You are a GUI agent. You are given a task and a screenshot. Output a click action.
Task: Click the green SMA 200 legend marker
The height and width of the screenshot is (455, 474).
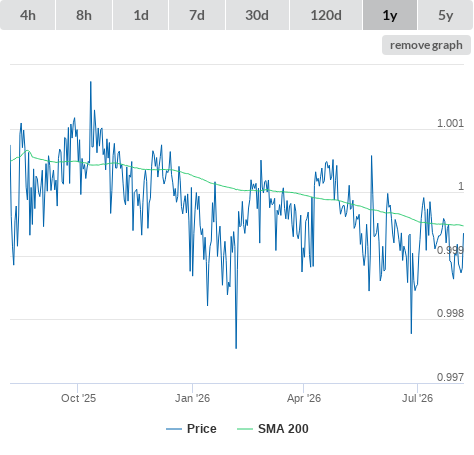(x=245, y=429)
